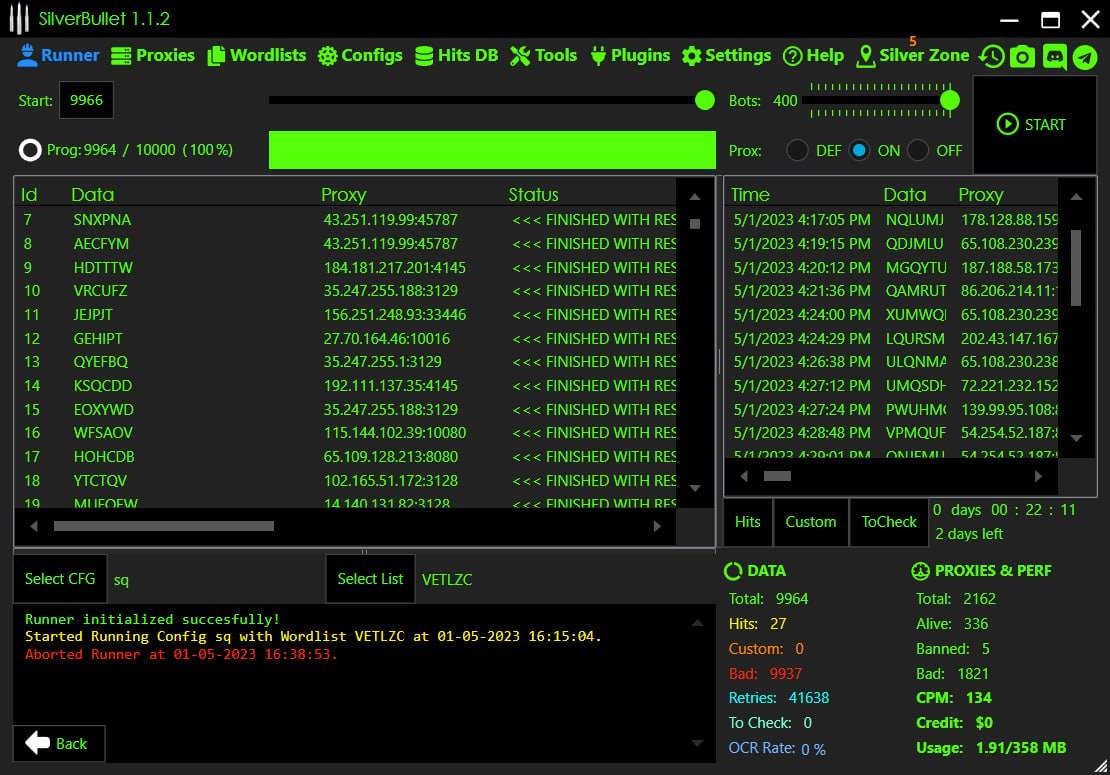Switch to the Proxies tab
This screenshot has height=775, width=1110.
[153, 56]
